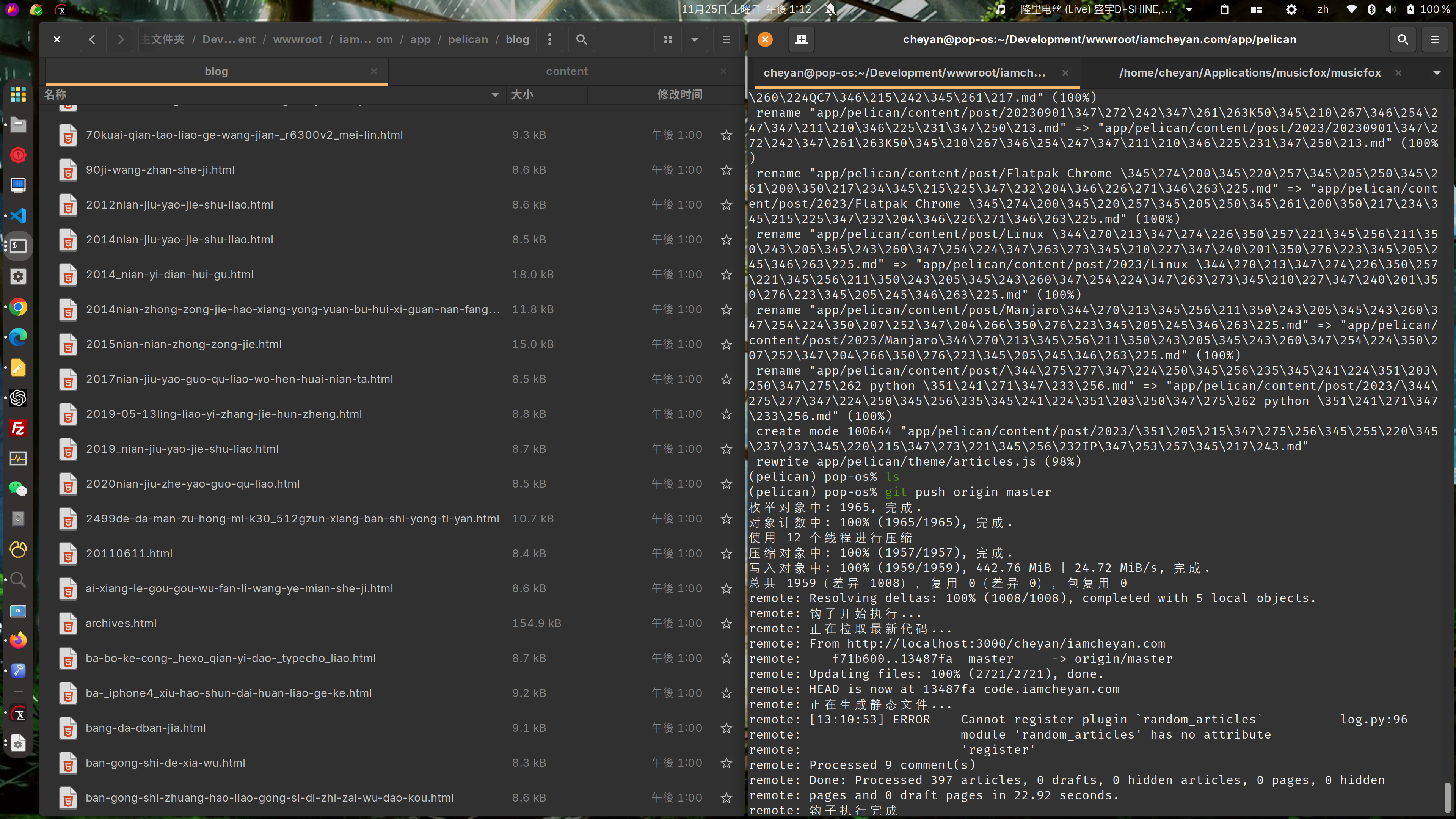
Task: Star the archives.html file
Action: (x=726, y=623)
